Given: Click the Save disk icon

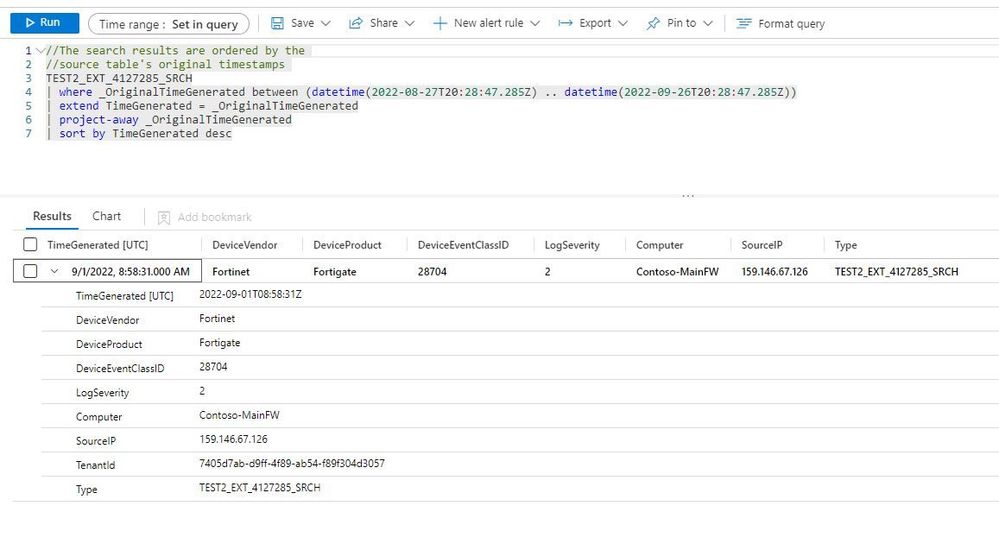Looking at the screenshot, I should click(x=277, y=24).
